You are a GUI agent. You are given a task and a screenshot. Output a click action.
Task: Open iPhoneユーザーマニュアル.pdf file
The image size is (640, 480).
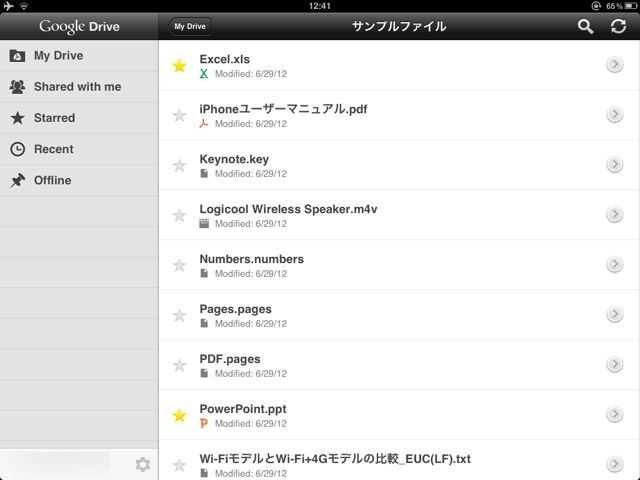point(399,115)
